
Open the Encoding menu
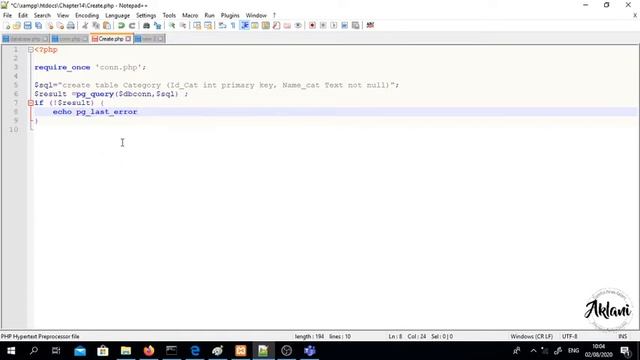coord(87,16)
